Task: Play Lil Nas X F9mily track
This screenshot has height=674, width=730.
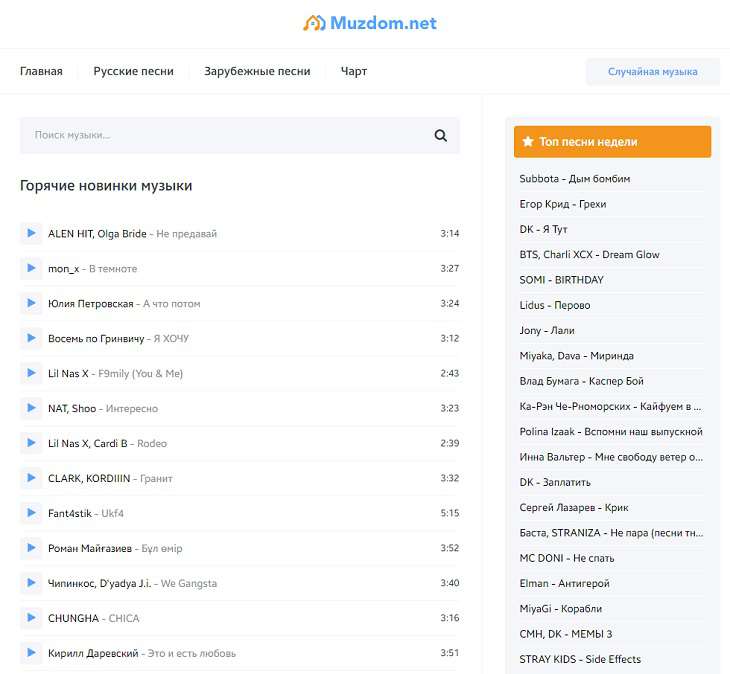Action: pos(31,374)
